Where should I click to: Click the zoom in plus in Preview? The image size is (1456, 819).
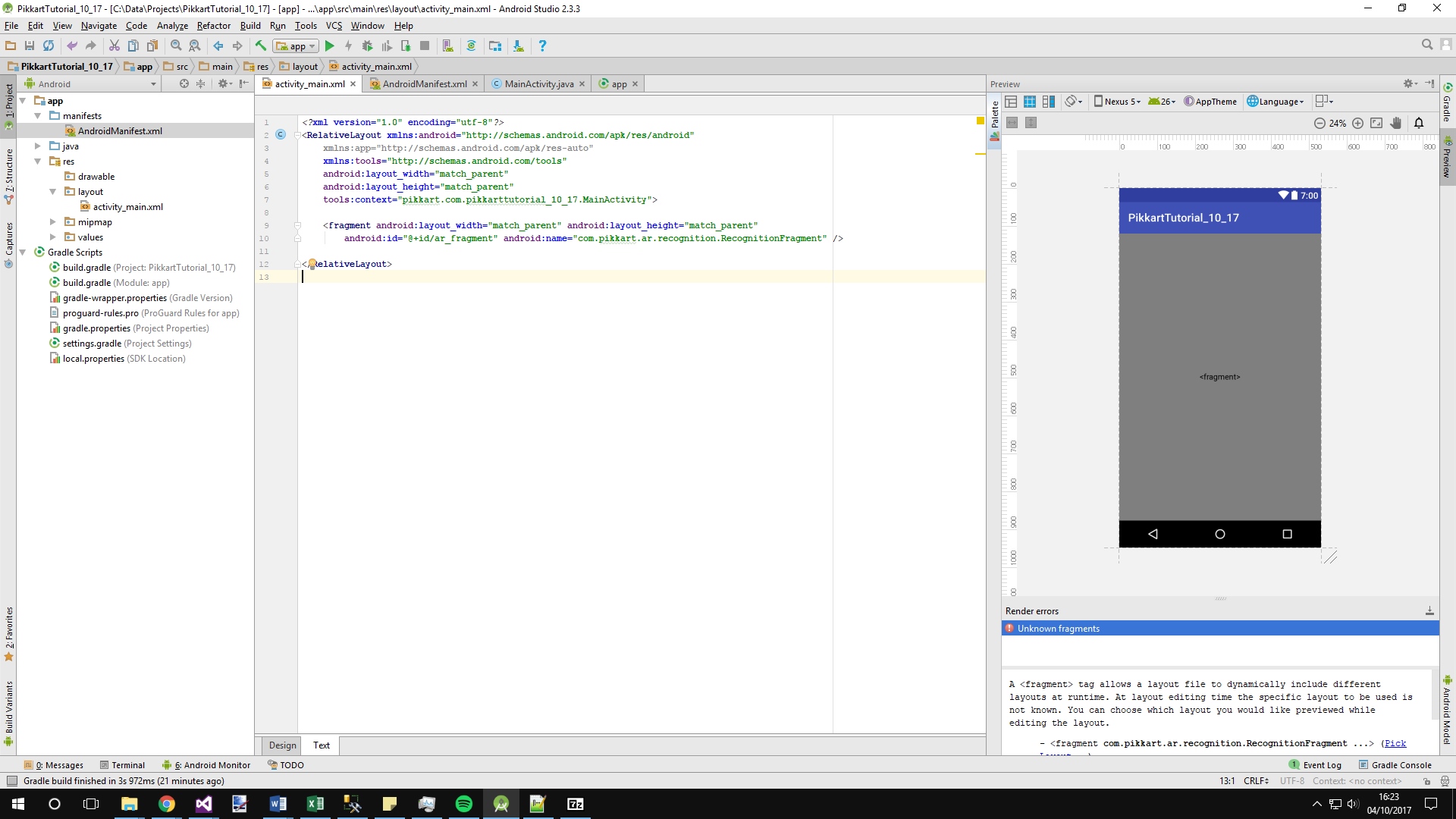pyautogui.click(x=1358, y=123)
